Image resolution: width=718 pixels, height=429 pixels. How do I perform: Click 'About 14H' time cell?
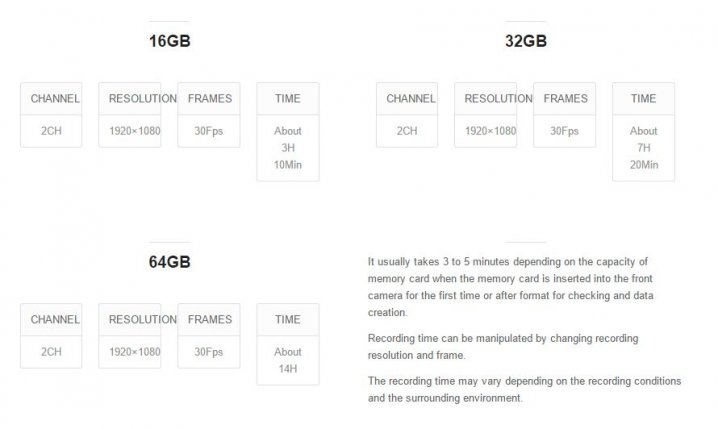pyautogui.click(x=288, y=360)
